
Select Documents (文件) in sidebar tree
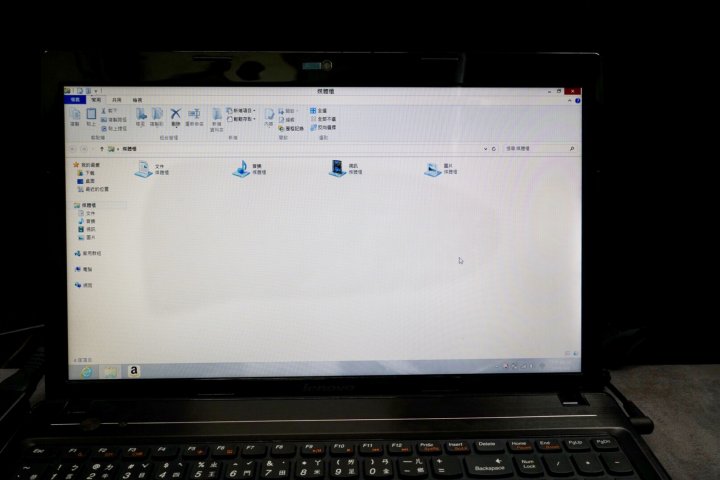[87, 214]
